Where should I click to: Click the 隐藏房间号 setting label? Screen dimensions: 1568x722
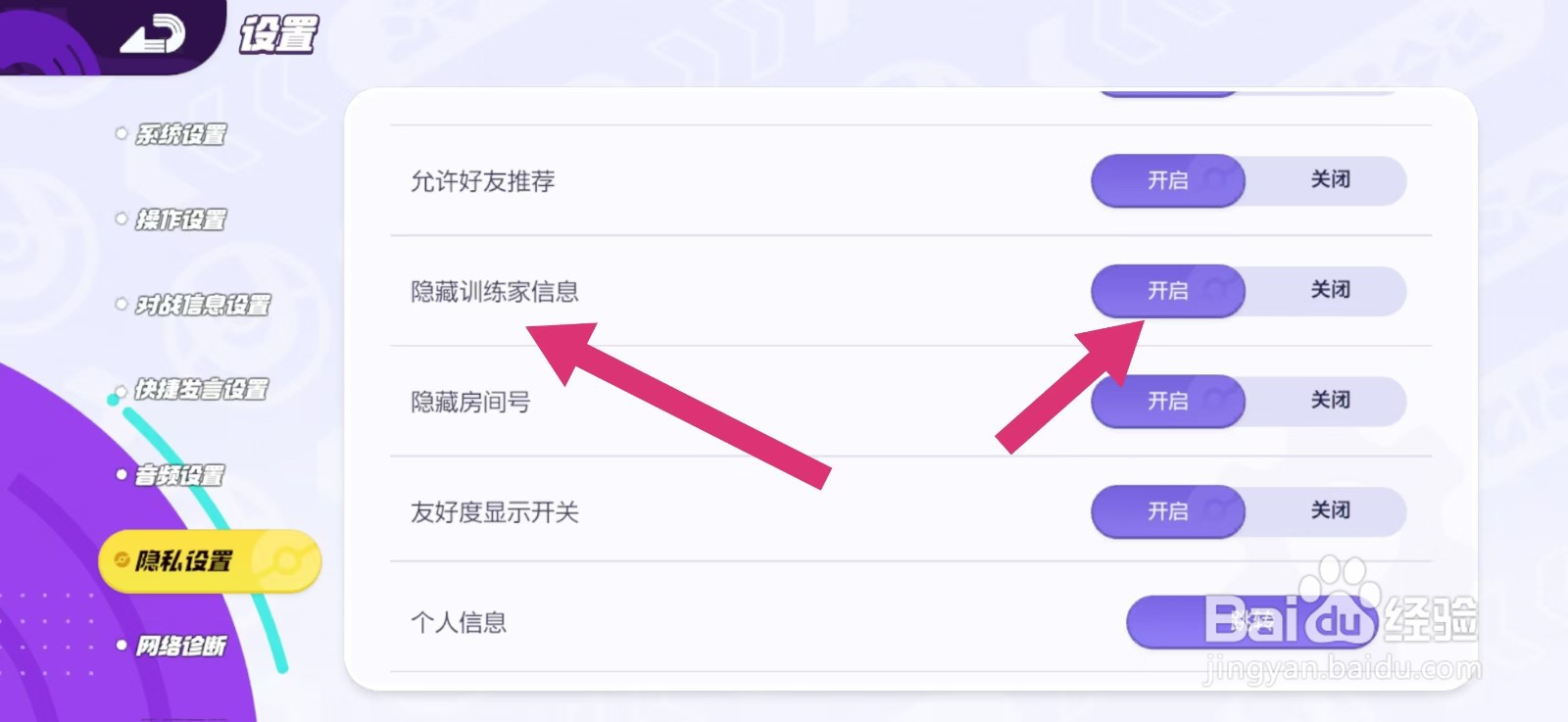coord(470,403)
